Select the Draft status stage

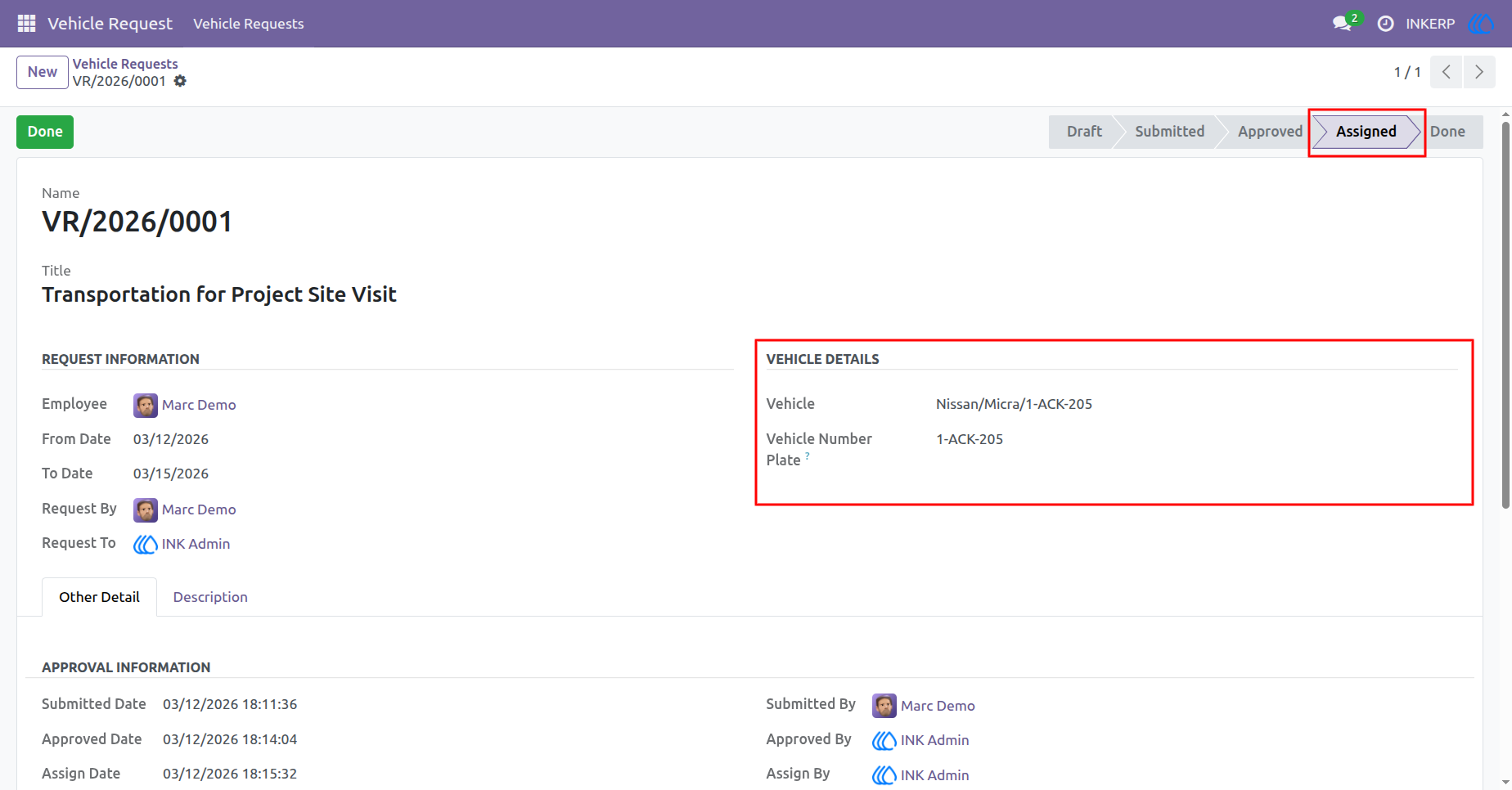(1083, 132)
